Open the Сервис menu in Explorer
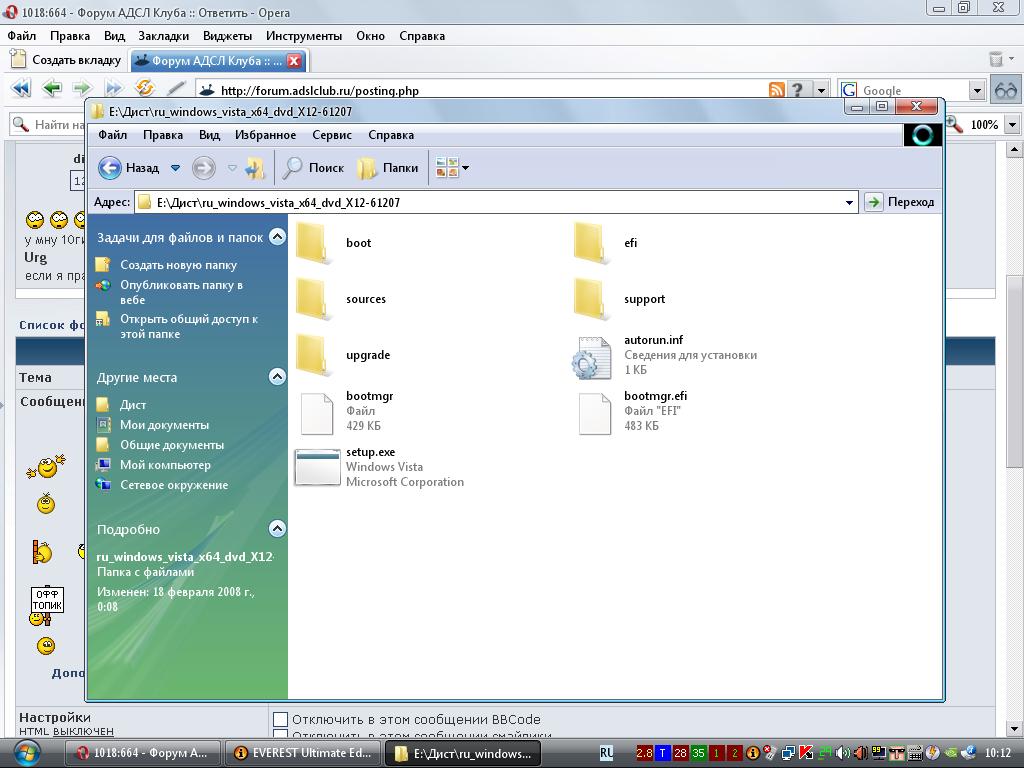 click(331, 135)
